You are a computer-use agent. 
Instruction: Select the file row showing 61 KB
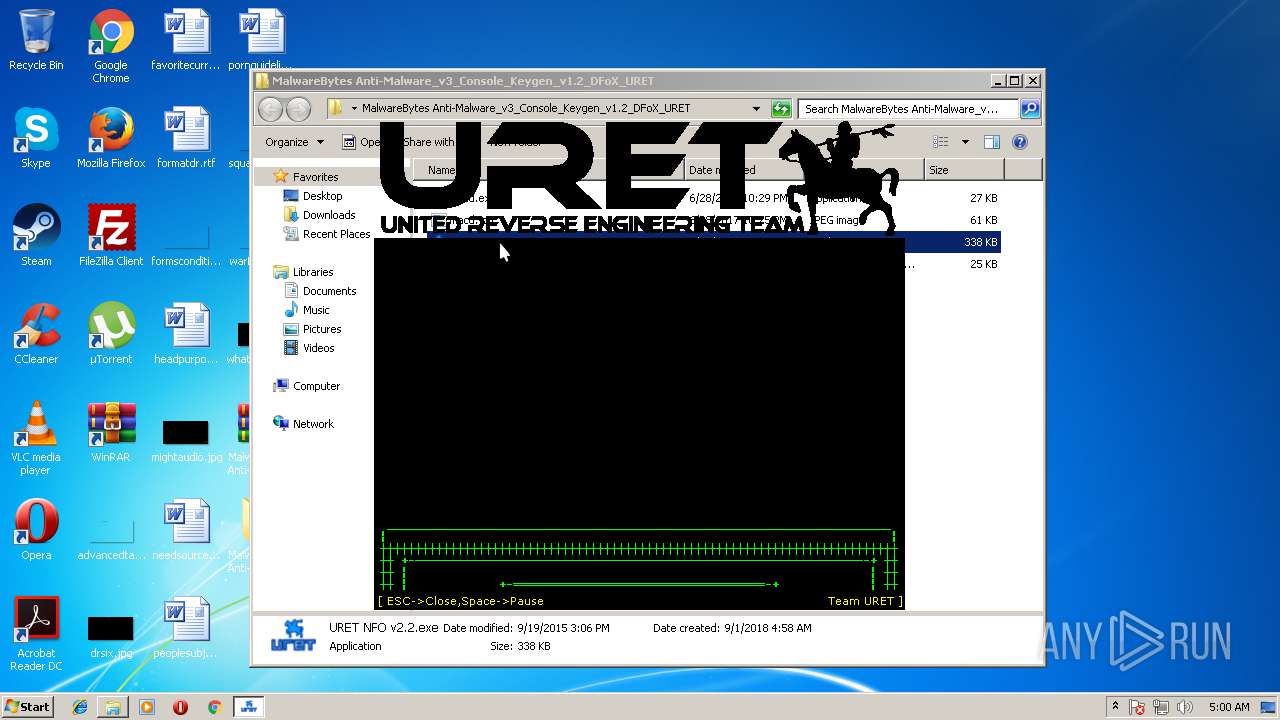pyautogui.click(x=714, y=220)
